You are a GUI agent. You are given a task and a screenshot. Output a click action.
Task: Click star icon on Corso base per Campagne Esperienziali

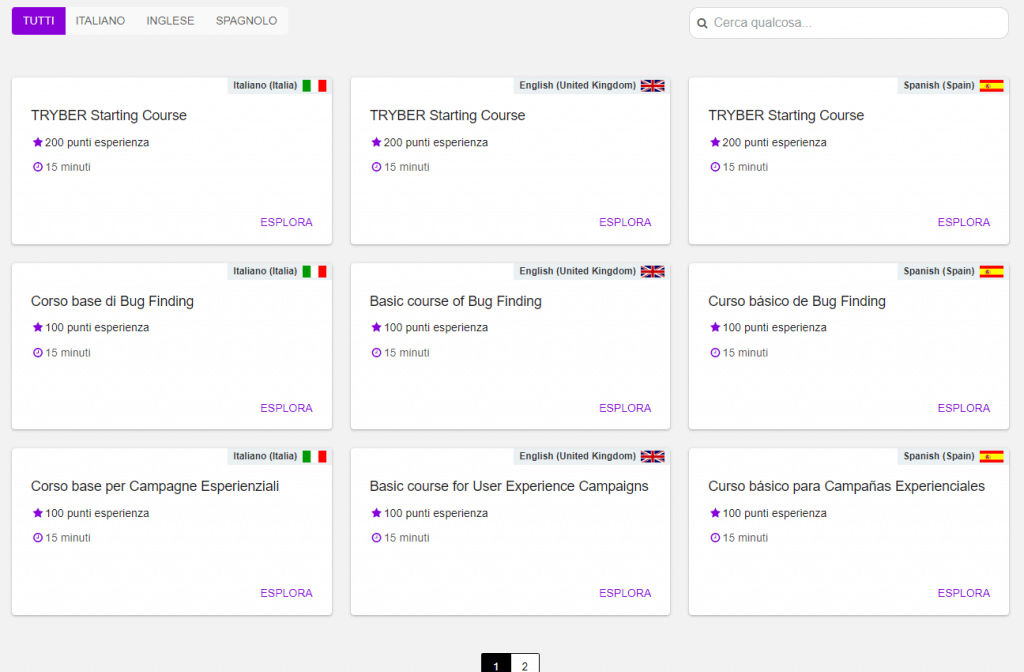click(38, 513)
